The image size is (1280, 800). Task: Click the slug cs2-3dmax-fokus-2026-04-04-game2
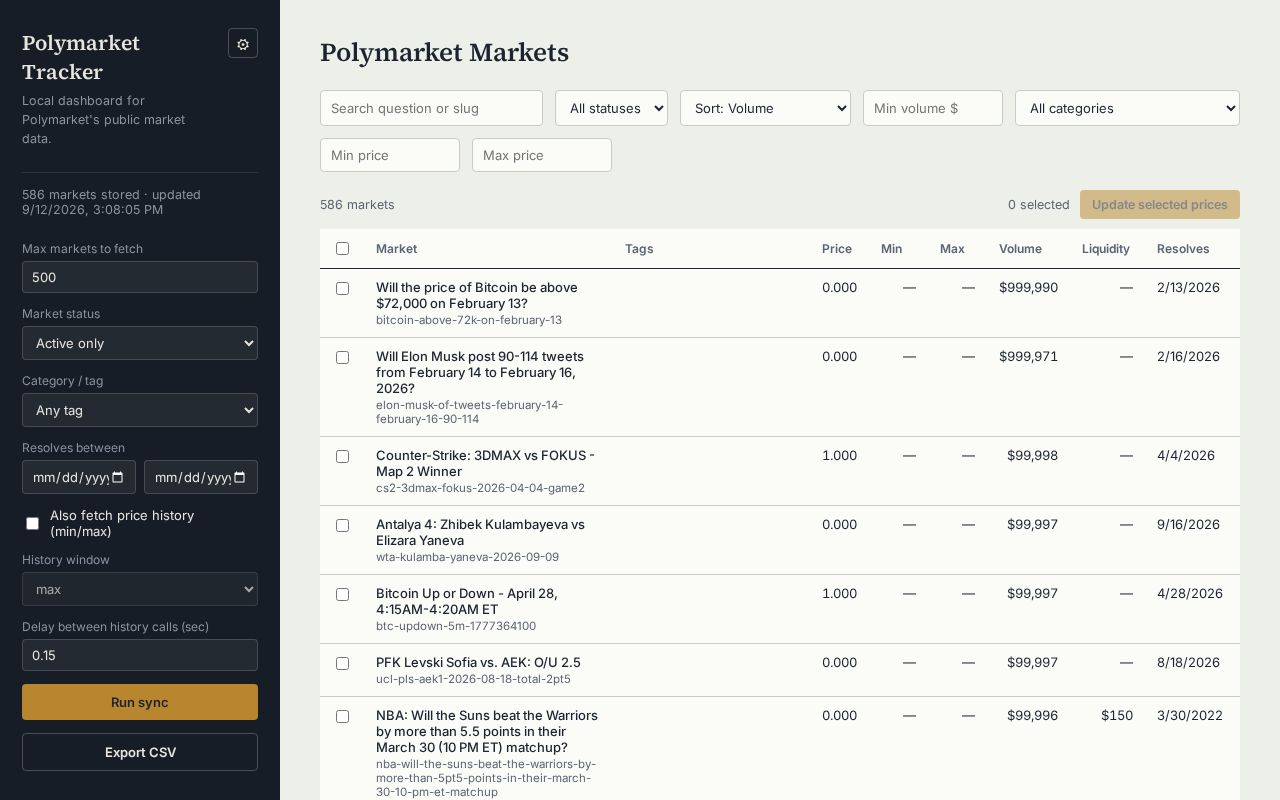click(x=480, y=488)
